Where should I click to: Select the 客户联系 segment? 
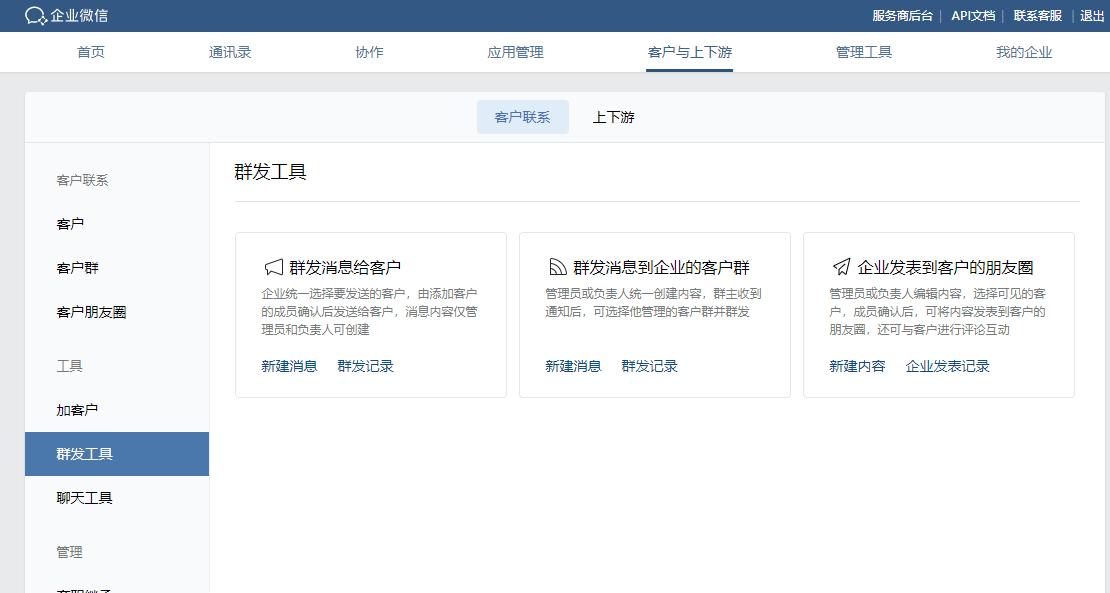522,116
